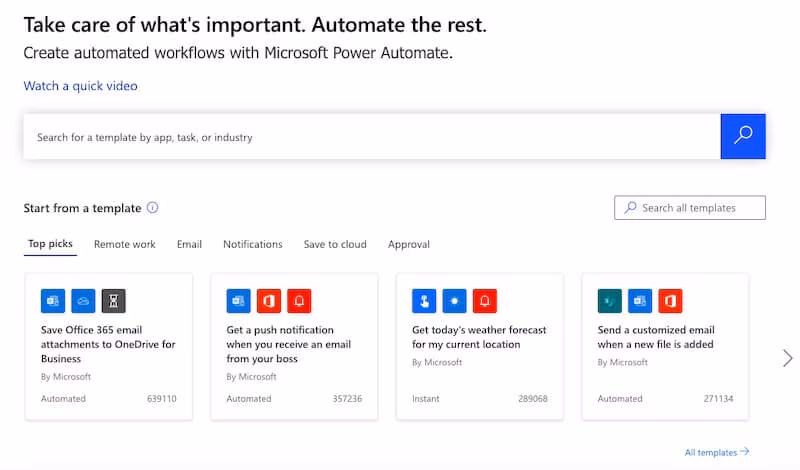Viewport: 800px width, 470px height.
Task: Click the hourglass delay icon on first card
Action: point(113,300)
